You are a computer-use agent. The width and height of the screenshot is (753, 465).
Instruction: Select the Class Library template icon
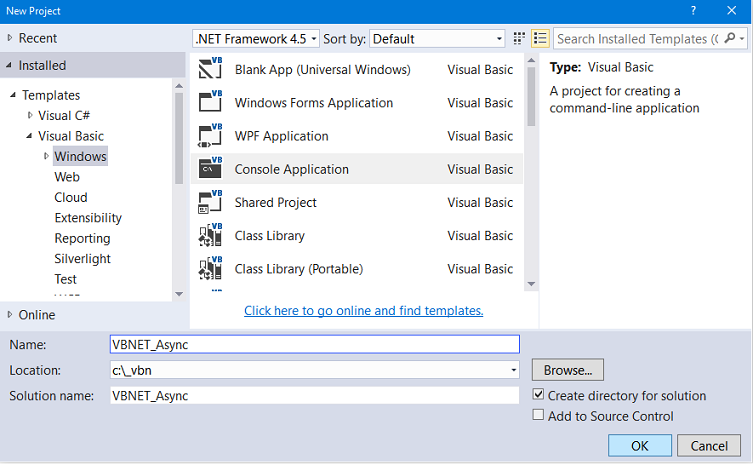[210, 235]
